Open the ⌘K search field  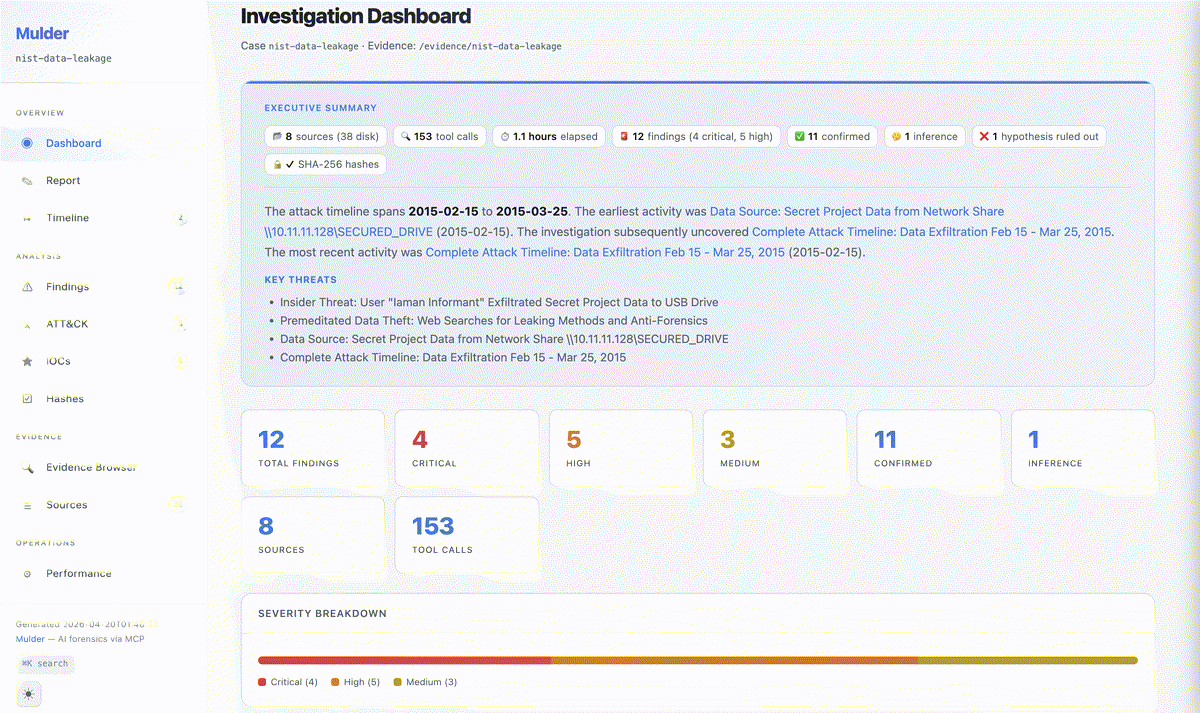coord(45,663)
